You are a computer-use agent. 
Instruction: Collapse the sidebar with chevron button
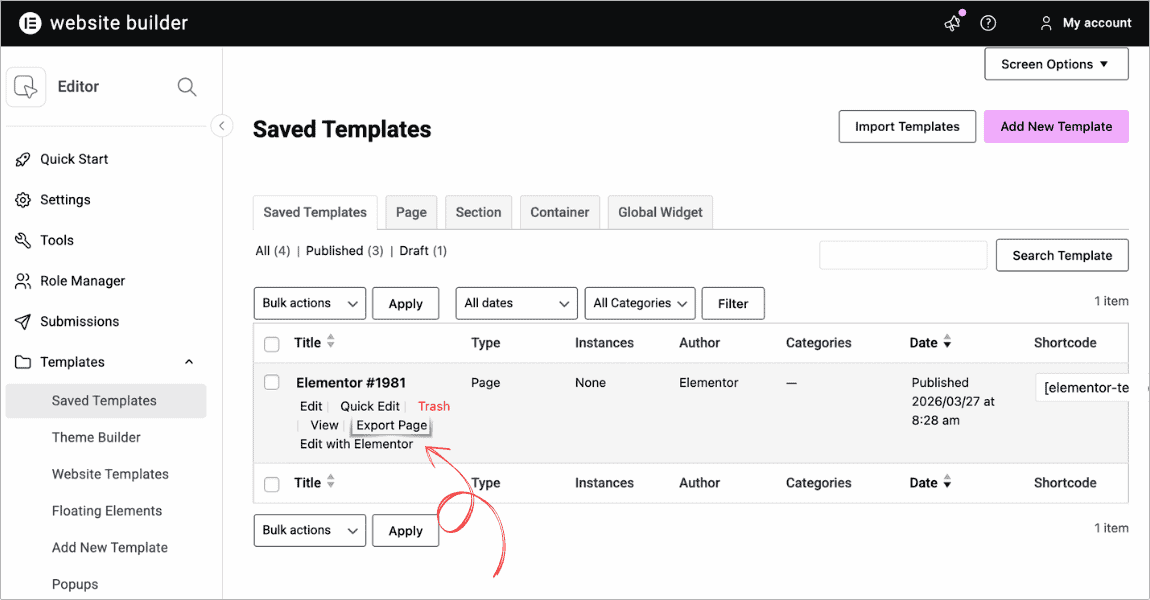click(x=221, y=125)
